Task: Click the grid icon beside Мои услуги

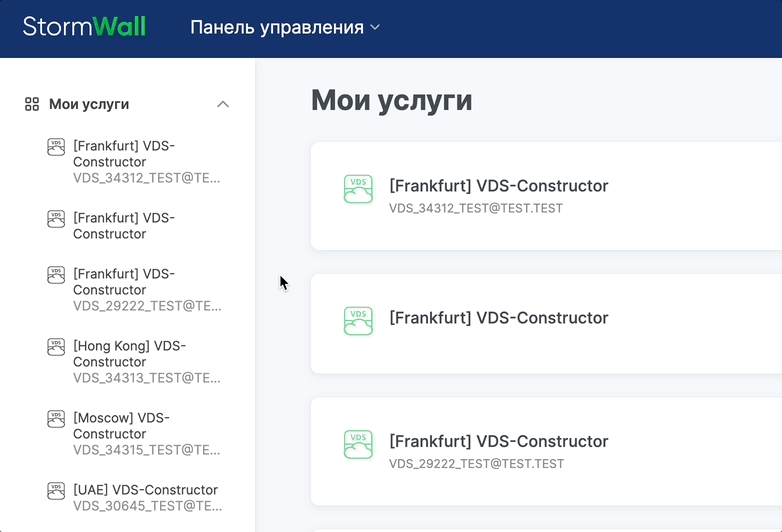Action: (32, 104)
